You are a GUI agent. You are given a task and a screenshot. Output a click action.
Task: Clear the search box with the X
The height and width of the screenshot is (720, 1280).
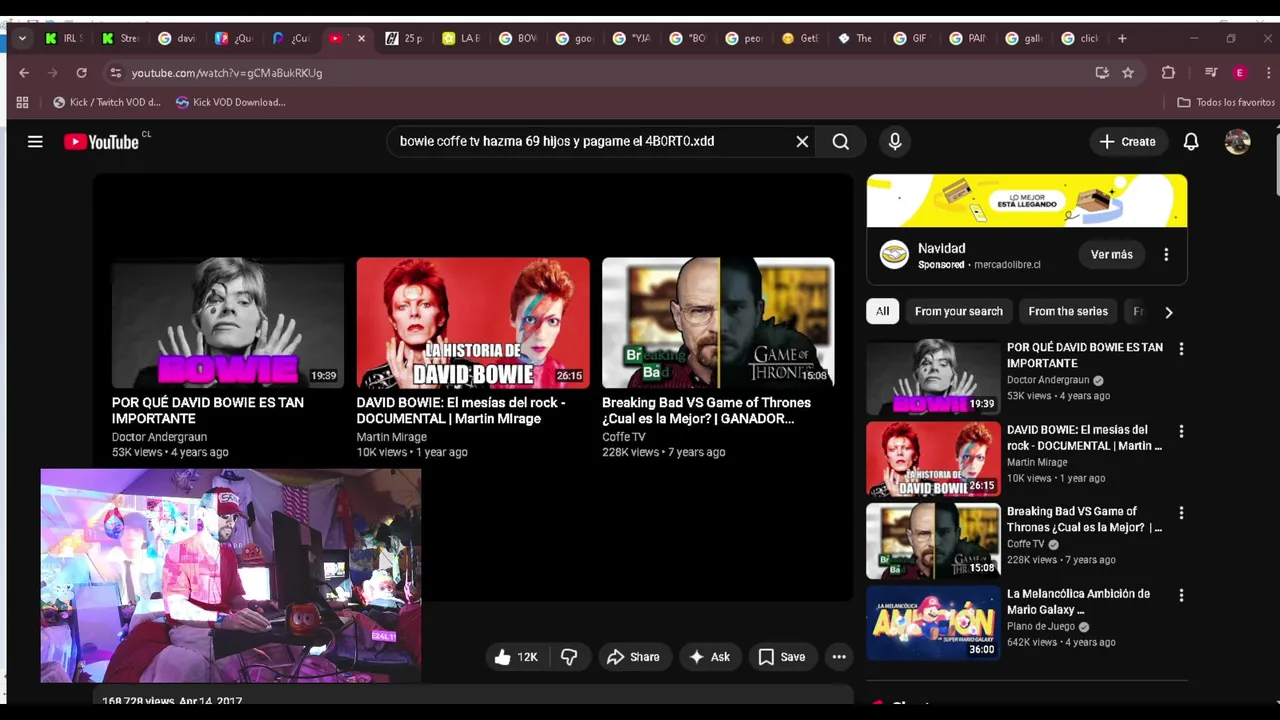tap(802, 142)
